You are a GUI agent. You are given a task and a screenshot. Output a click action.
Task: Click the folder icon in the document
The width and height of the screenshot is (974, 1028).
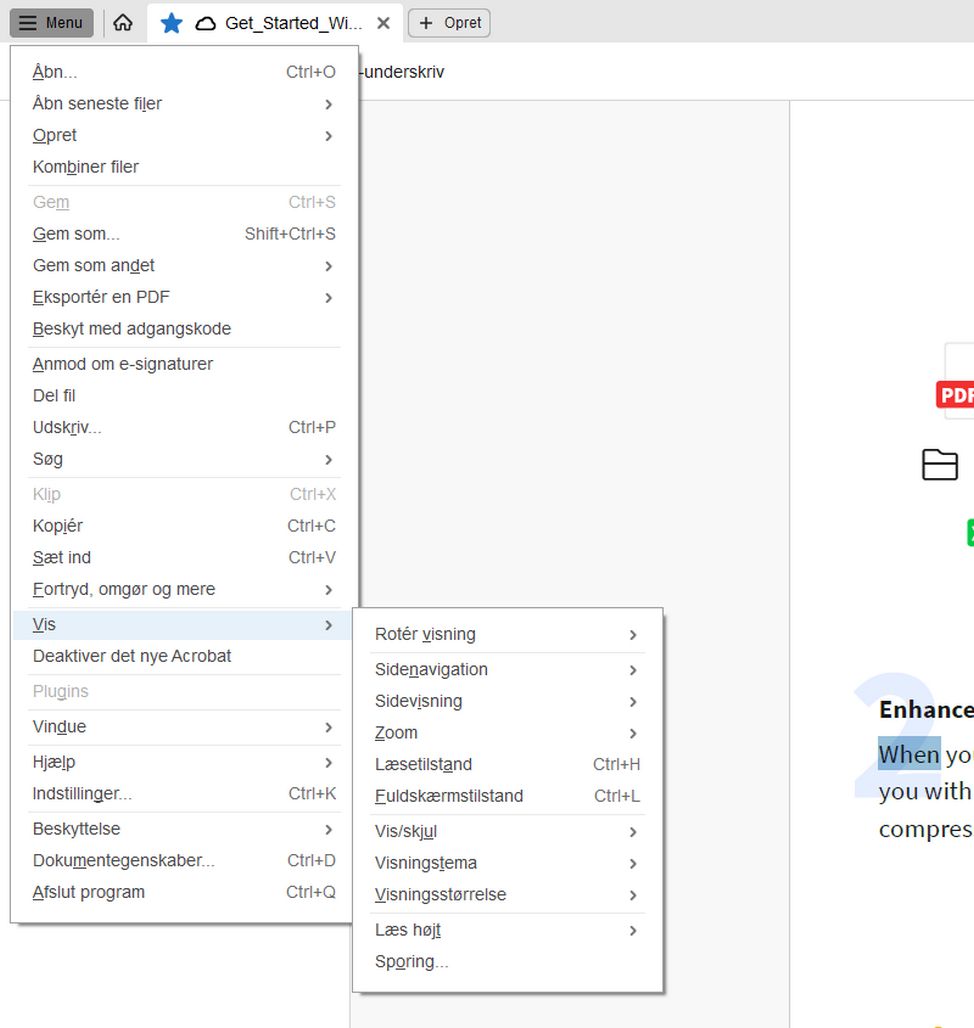pos(939,464)
